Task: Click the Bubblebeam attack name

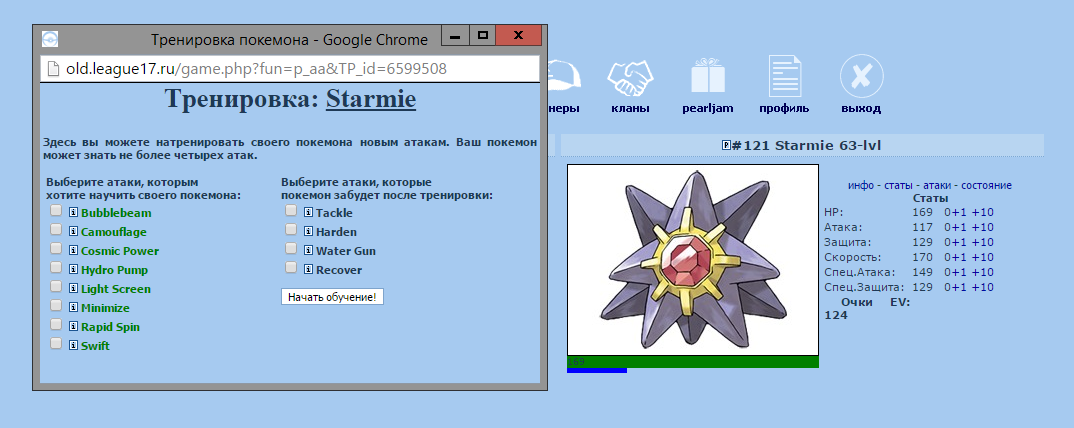Action: click(116, 213)
